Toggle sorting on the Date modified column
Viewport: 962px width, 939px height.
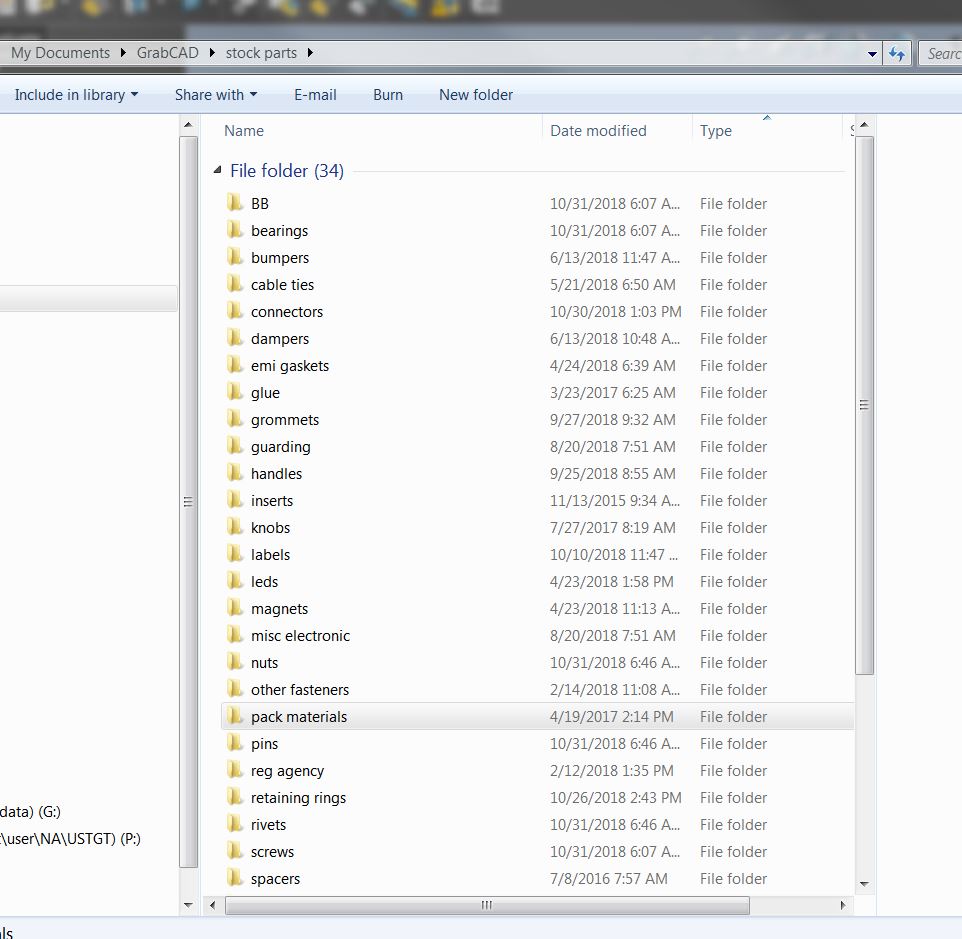point(598,130)
